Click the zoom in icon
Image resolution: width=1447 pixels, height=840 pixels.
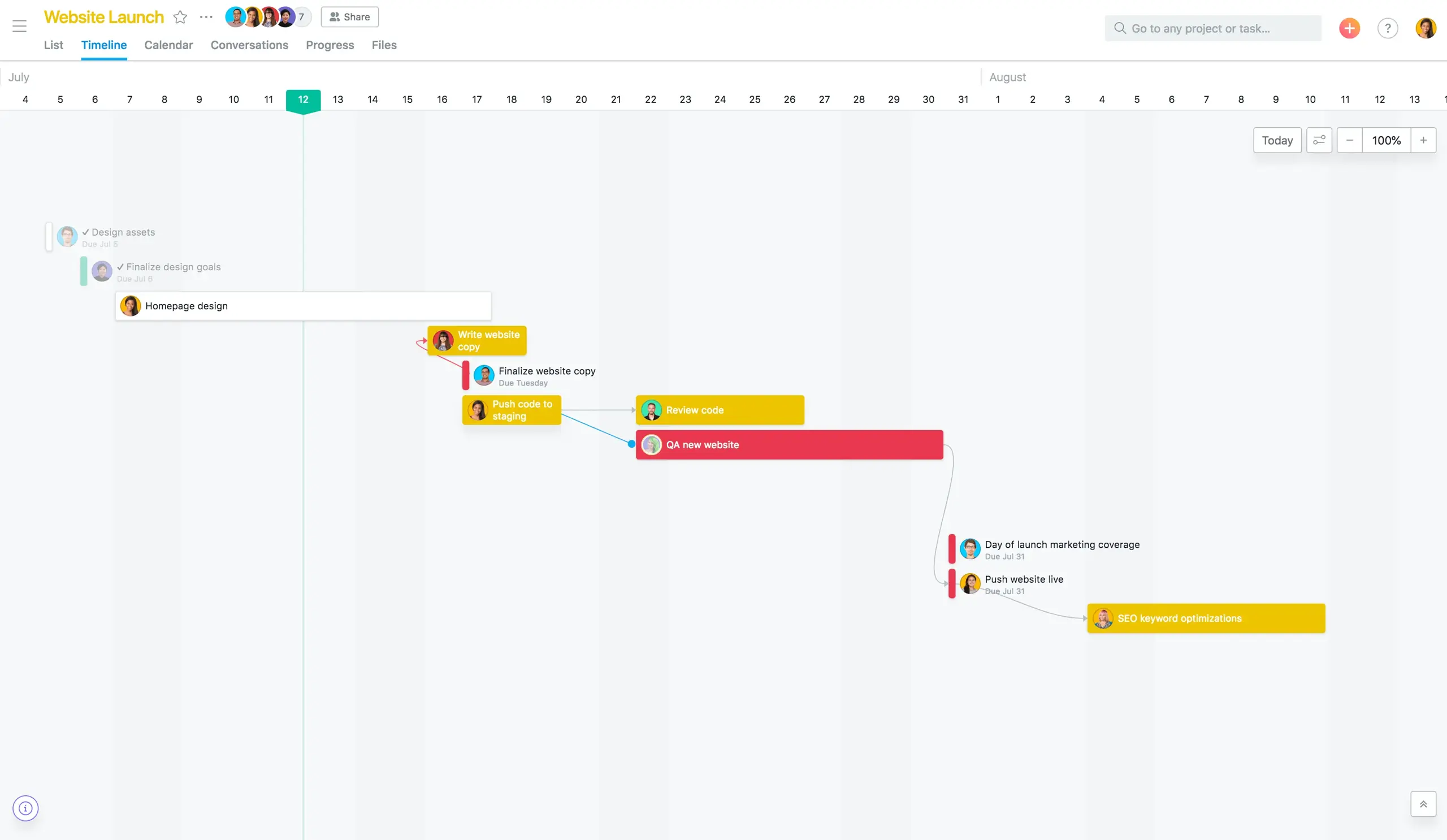1423,140
